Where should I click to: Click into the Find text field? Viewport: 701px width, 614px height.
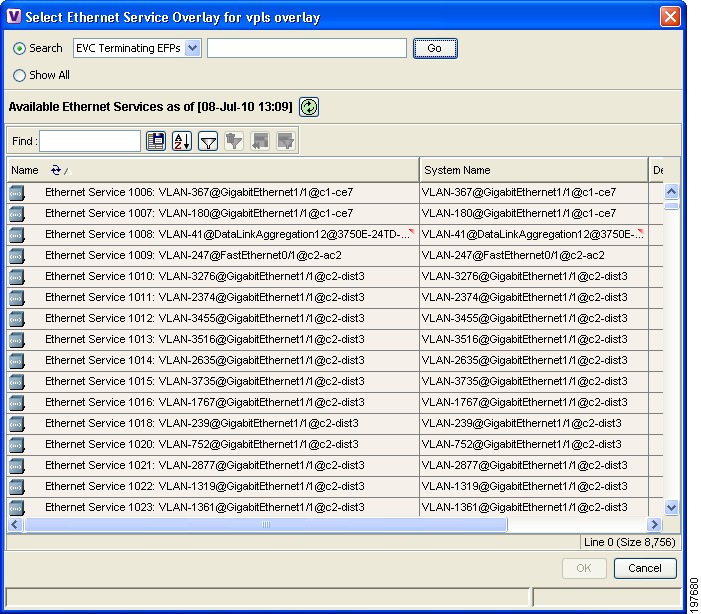pos(90,141)
